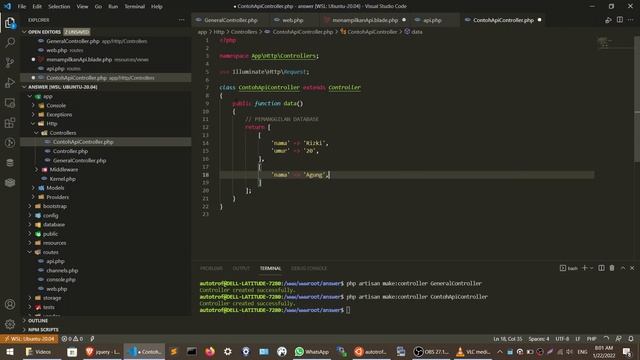Open the Selection menu
The height and width of the screenshot is (360, 640).
click(x=59, y=6)
